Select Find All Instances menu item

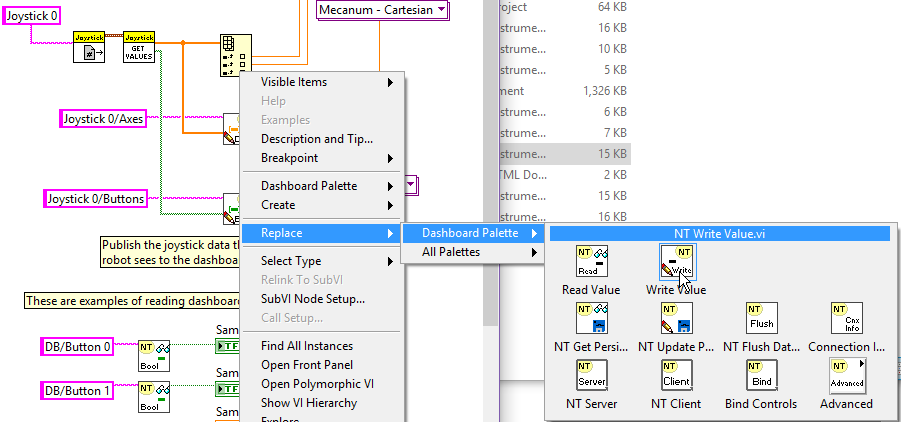(x=307, y=346)
